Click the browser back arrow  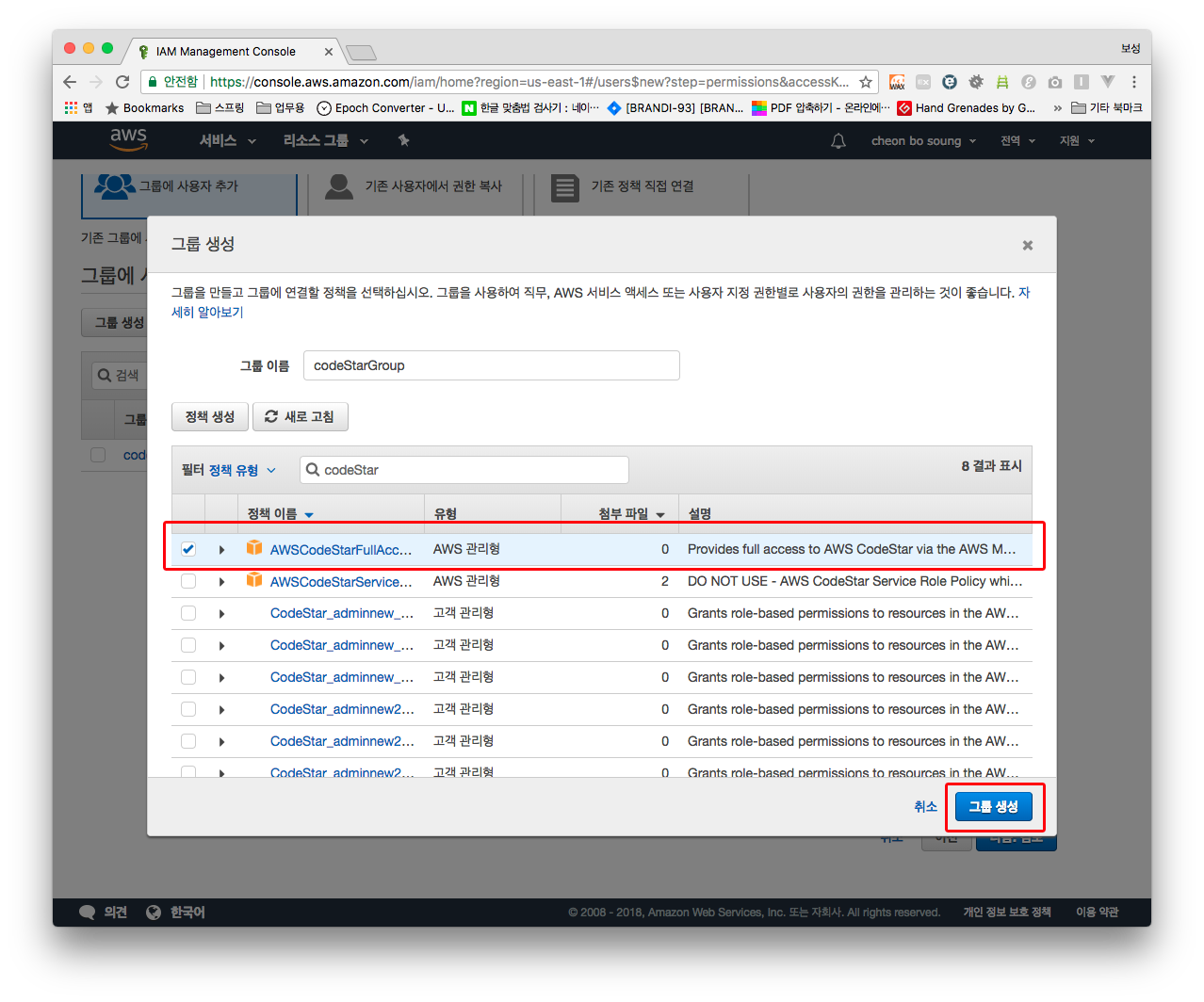coord(70,82)
